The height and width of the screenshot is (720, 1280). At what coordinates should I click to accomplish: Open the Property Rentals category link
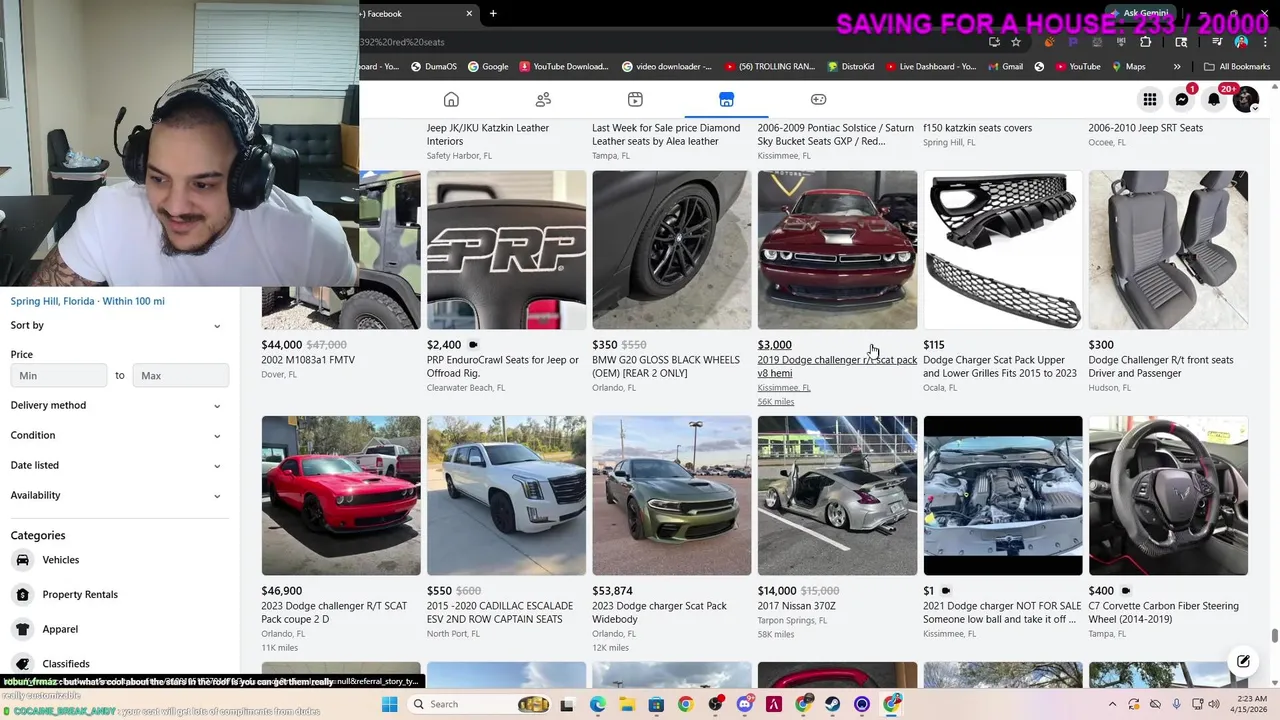pyautogui.click(x=80, y=594)
